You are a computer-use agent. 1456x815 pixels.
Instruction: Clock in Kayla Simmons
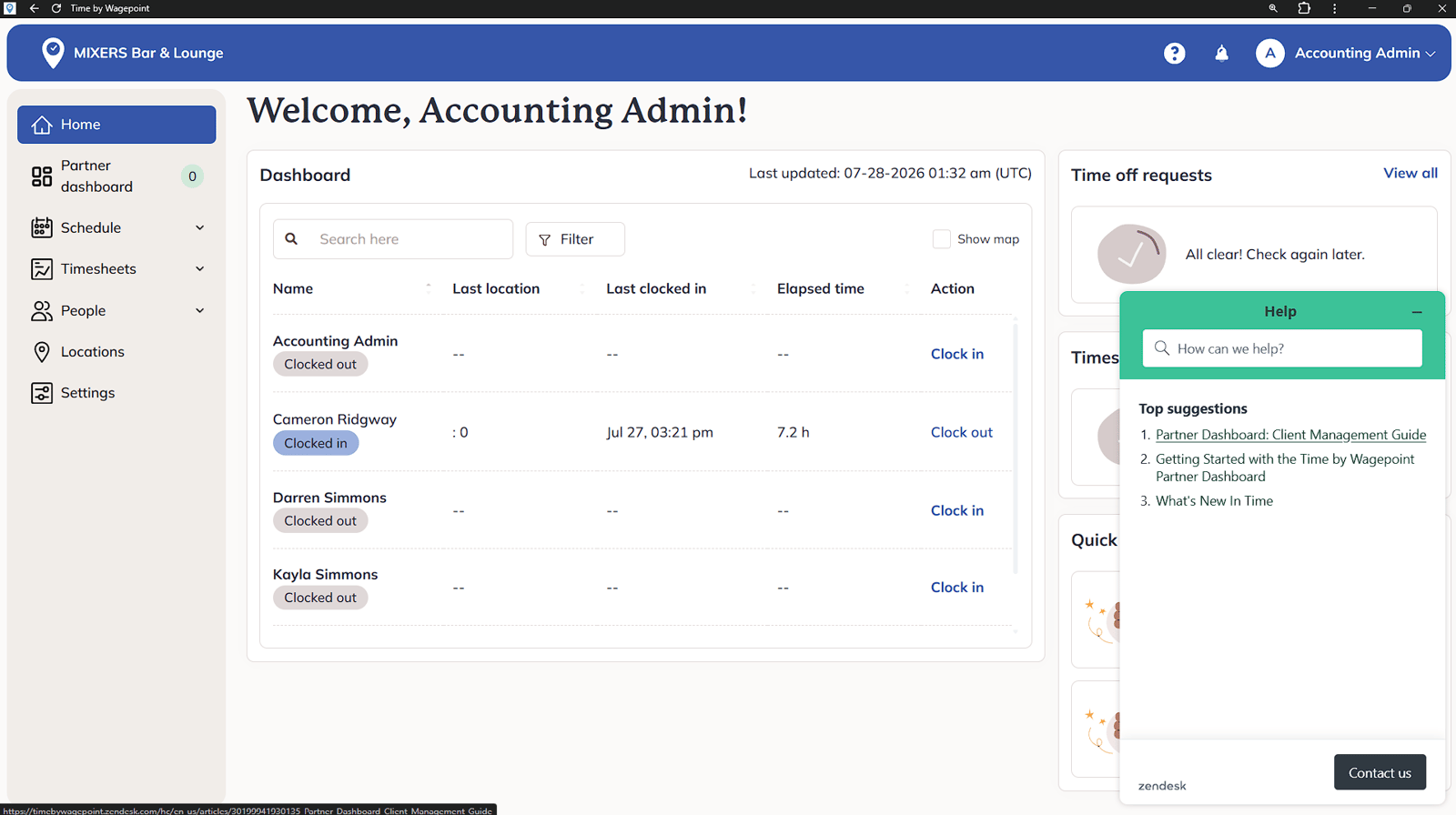[x=956, y=588]
